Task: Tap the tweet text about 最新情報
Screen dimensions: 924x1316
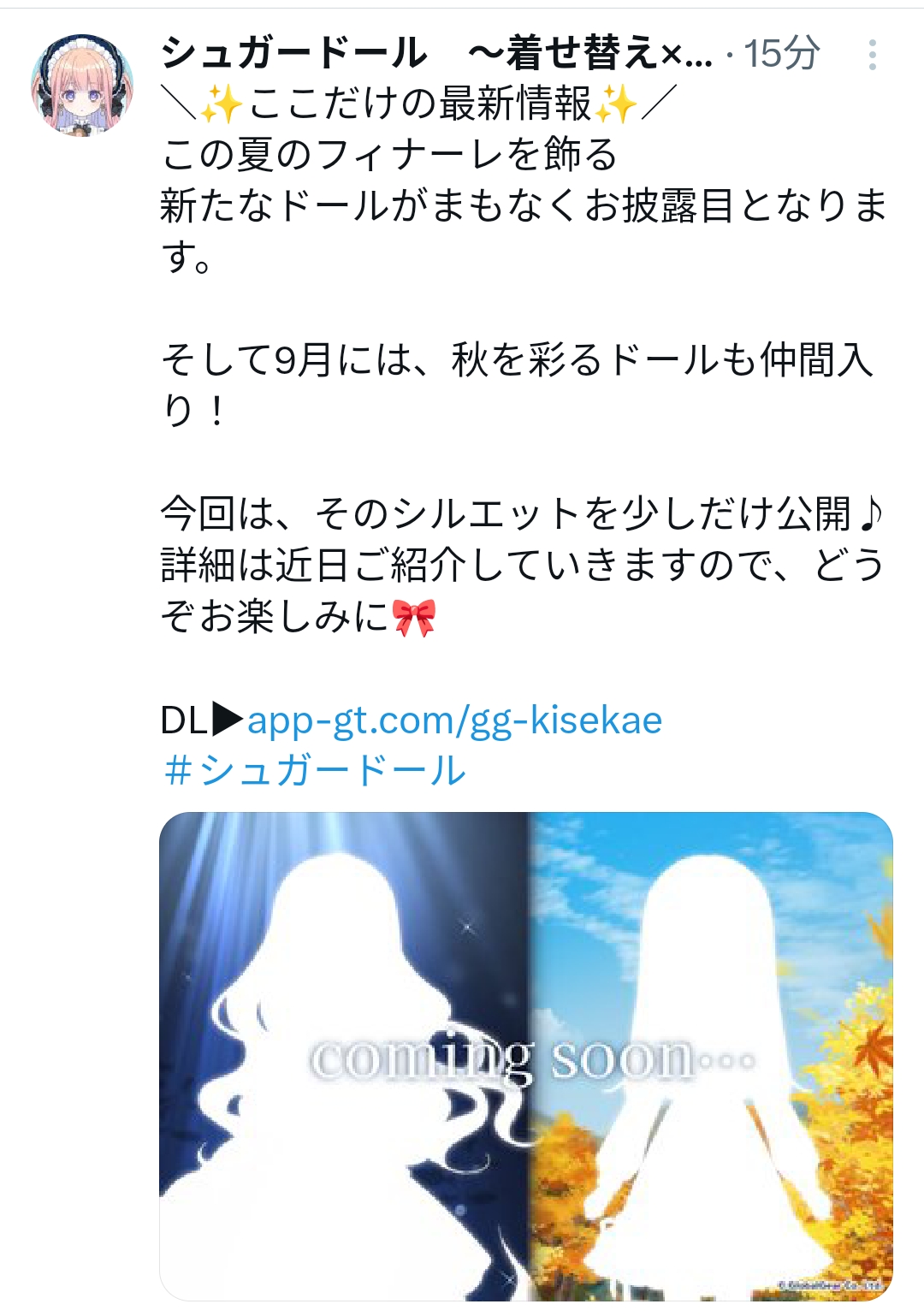Action: 418,104
